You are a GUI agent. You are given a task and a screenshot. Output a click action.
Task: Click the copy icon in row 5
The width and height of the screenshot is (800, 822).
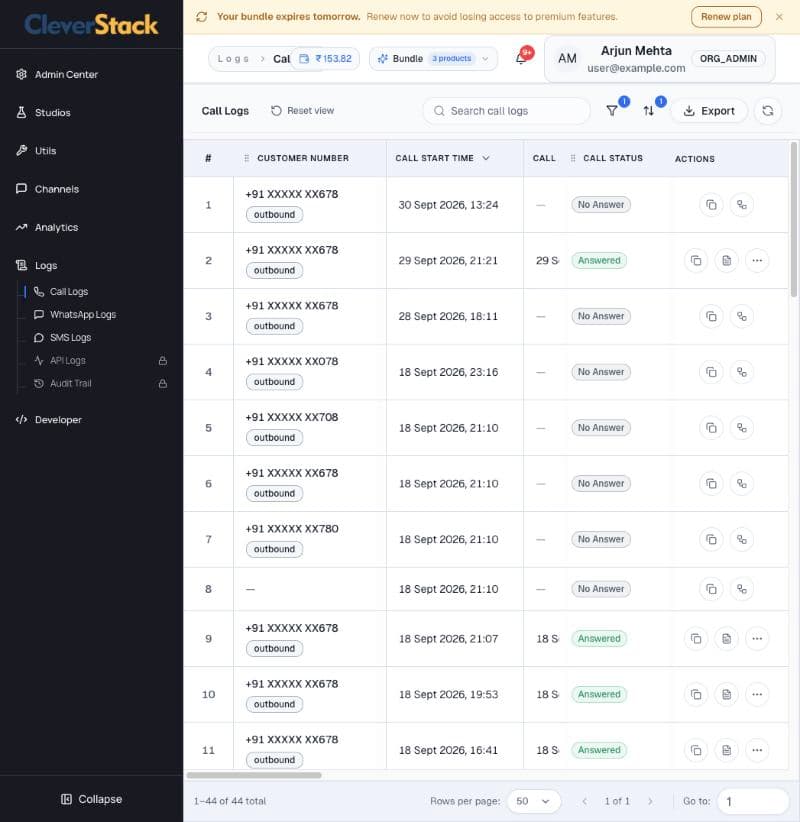[711, 428]
